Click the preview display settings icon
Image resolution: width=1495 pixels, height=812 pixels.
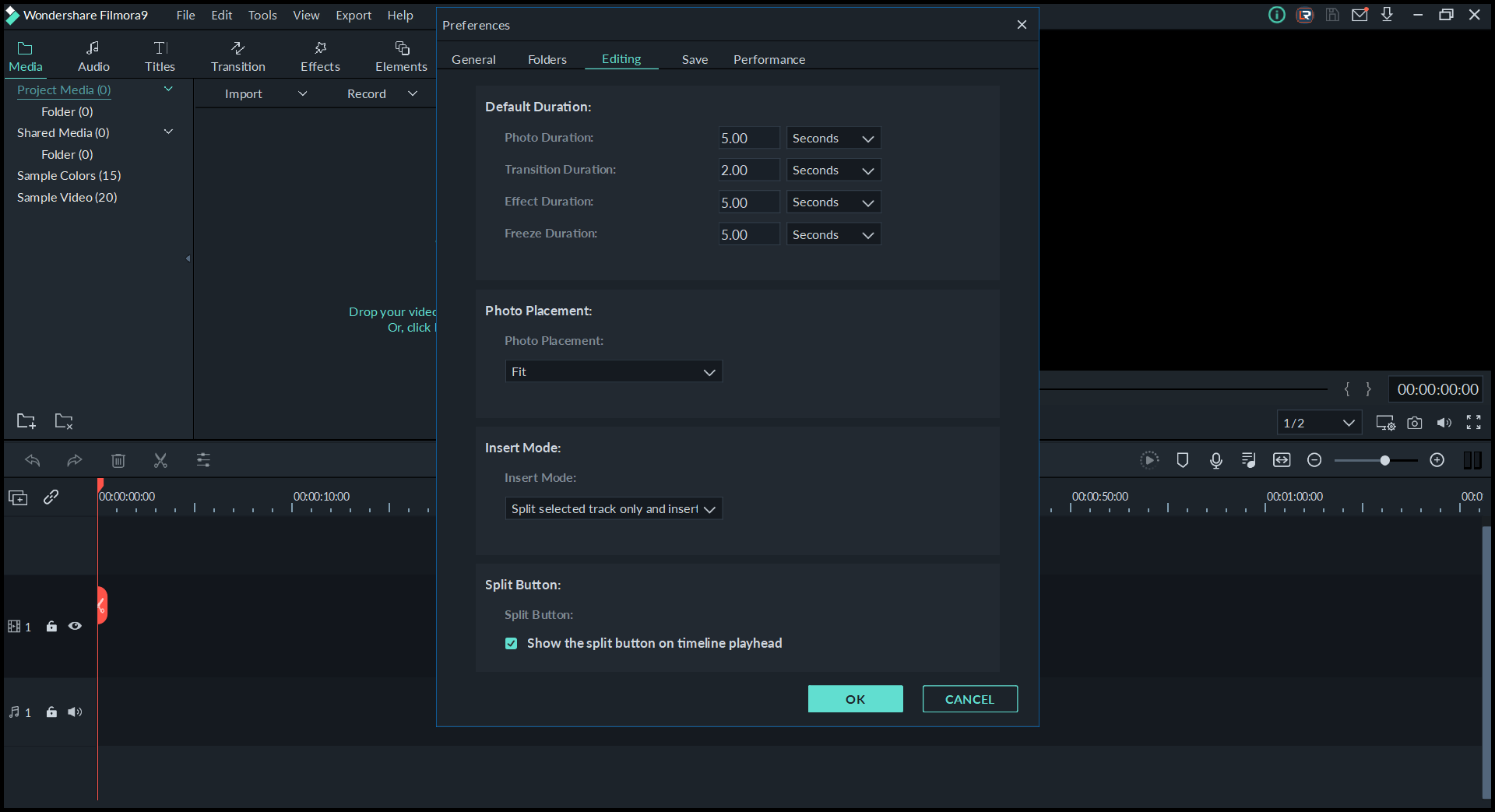[x=1385, y=423]
